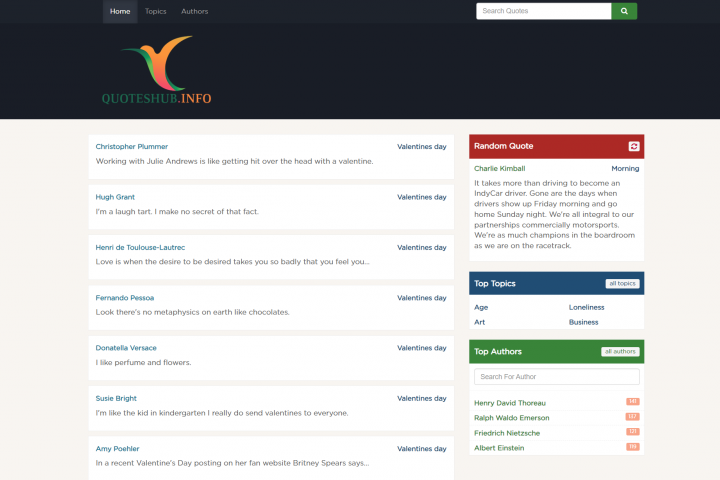This screenshot has height=480, width=720.
Task: Click the all authors button
Action: pos(620,351)
